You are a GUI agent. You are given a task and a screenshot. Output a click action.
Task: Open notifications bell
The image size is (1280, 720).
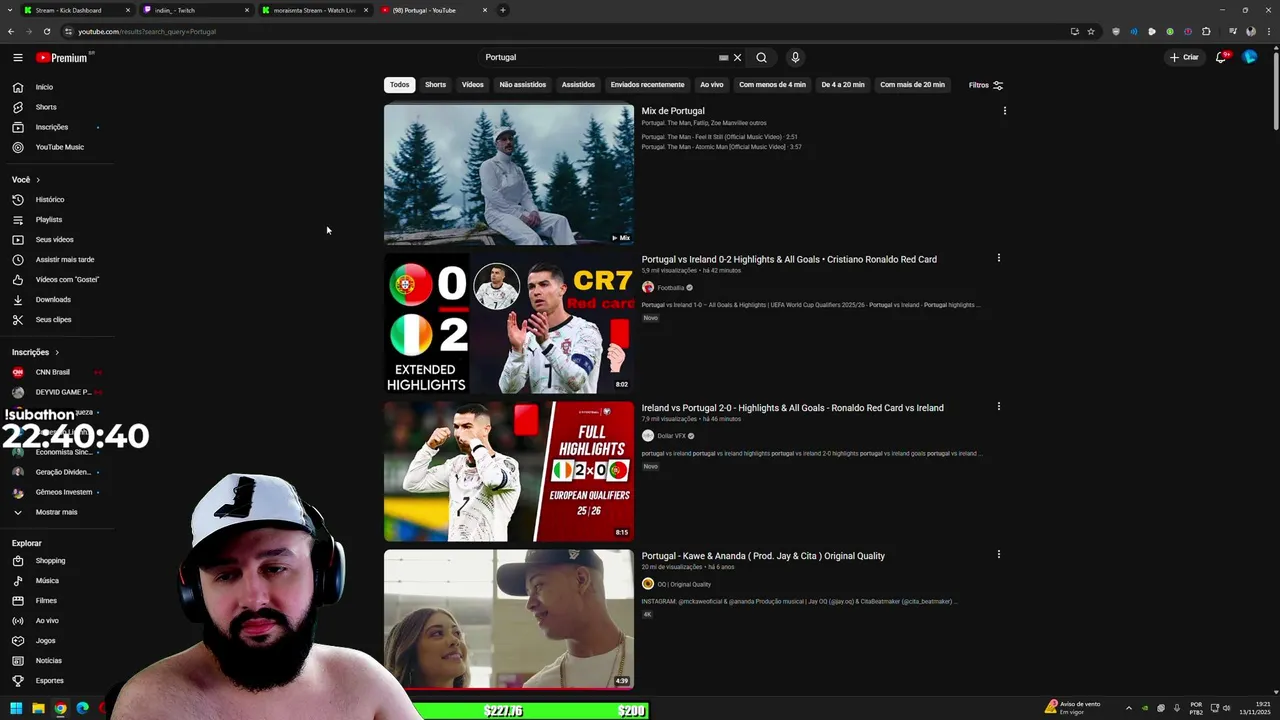(1221, 57)
